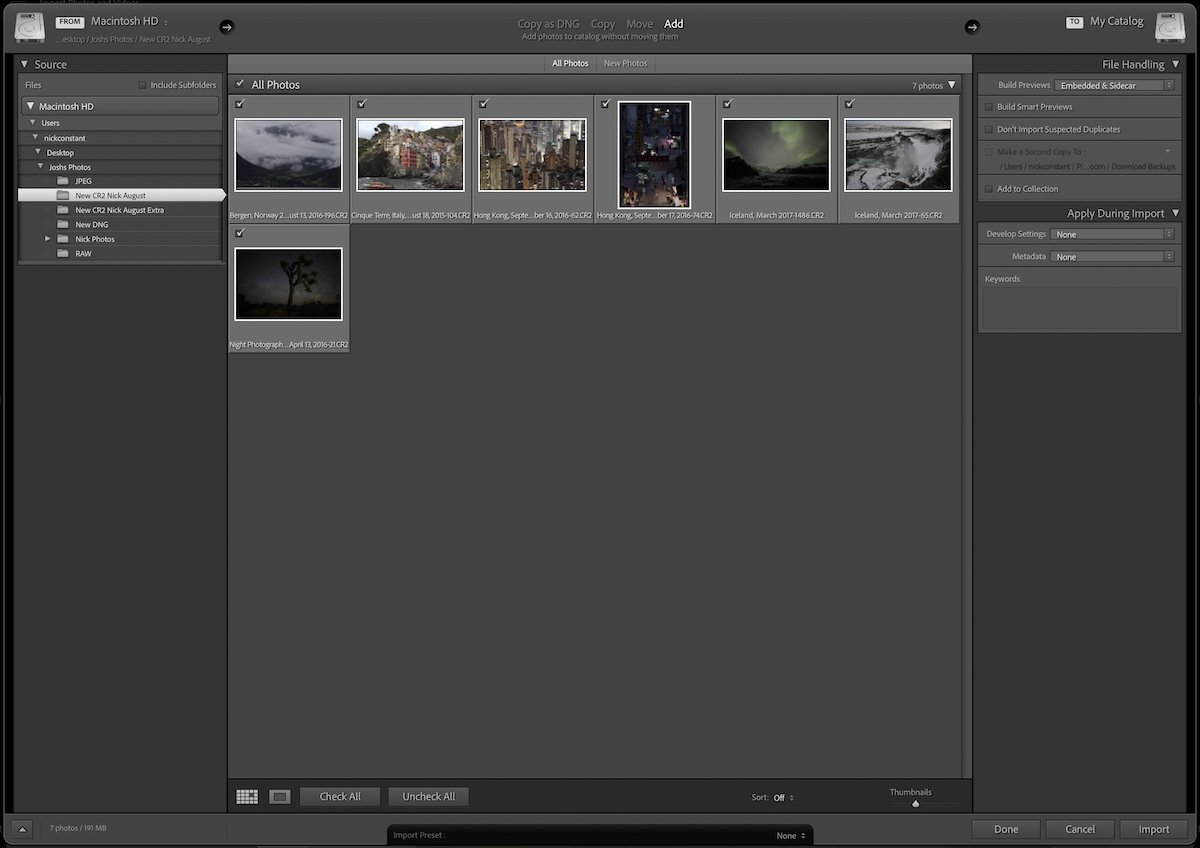The height and width of the screenshot is (848, 1200).
Task: Enable Build Smart Previews
Action: (990, 107)
